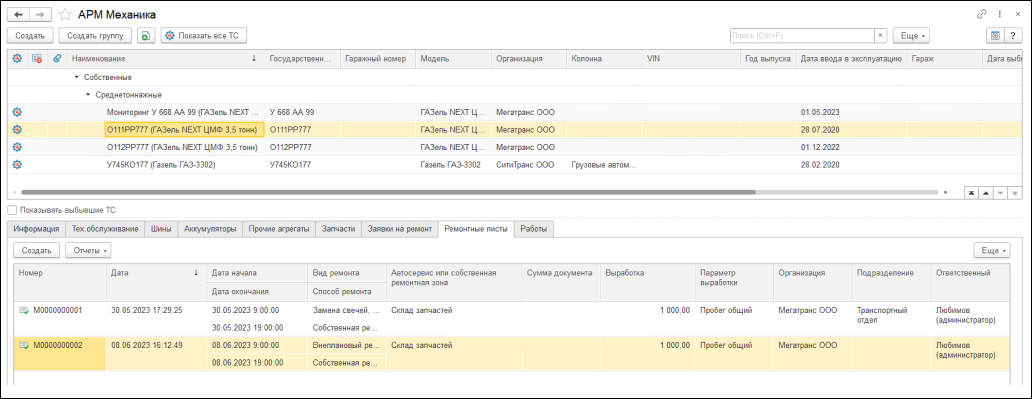Move down one row with the down arrow

pos(1000,193)
